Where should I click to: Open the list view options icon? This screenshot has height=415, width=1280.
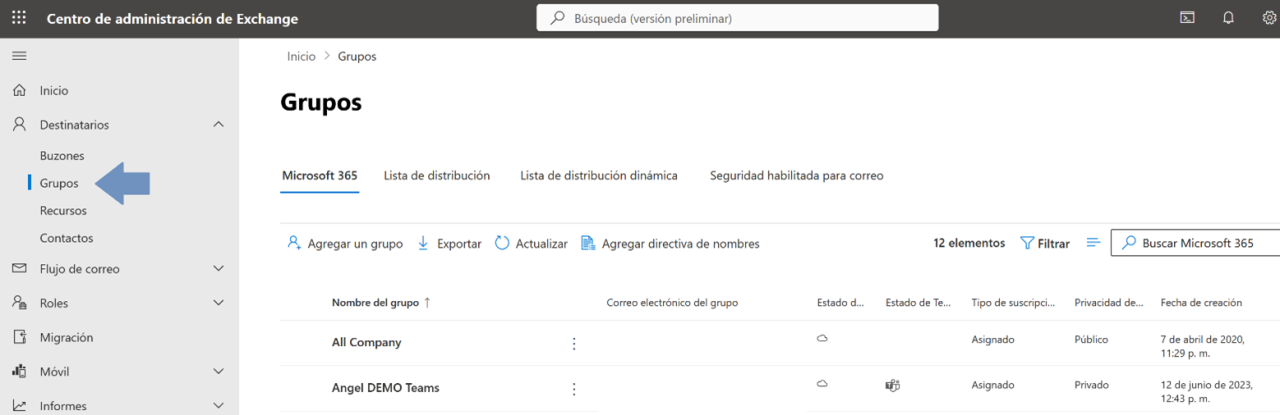coord(1093,243)
